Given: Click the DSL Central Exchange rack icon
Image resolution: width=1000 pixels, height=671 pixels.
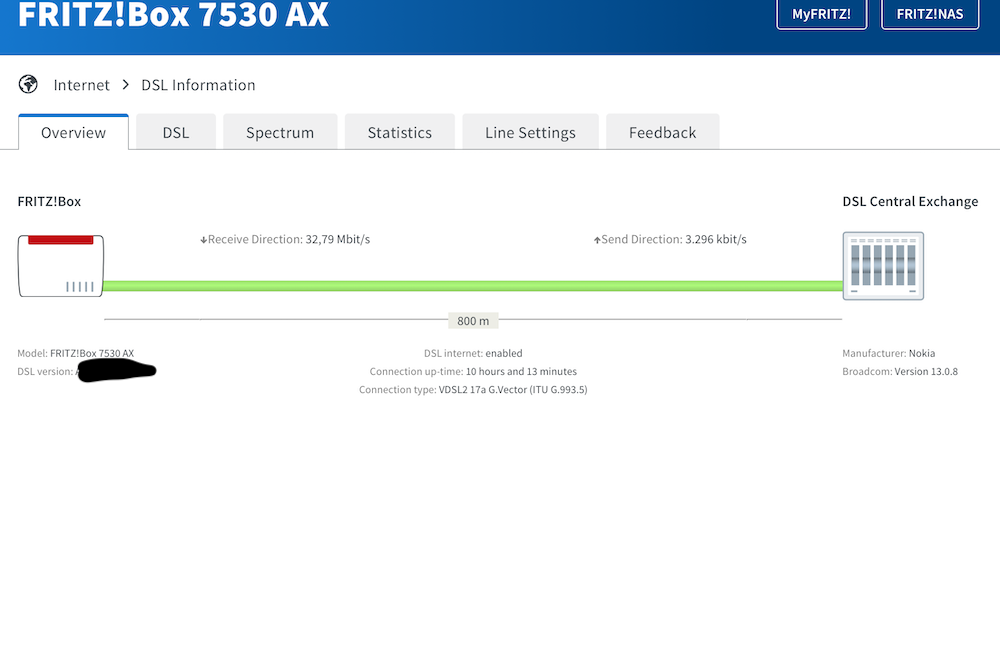Looking at the screenshot, I should [x=883, y=265].
